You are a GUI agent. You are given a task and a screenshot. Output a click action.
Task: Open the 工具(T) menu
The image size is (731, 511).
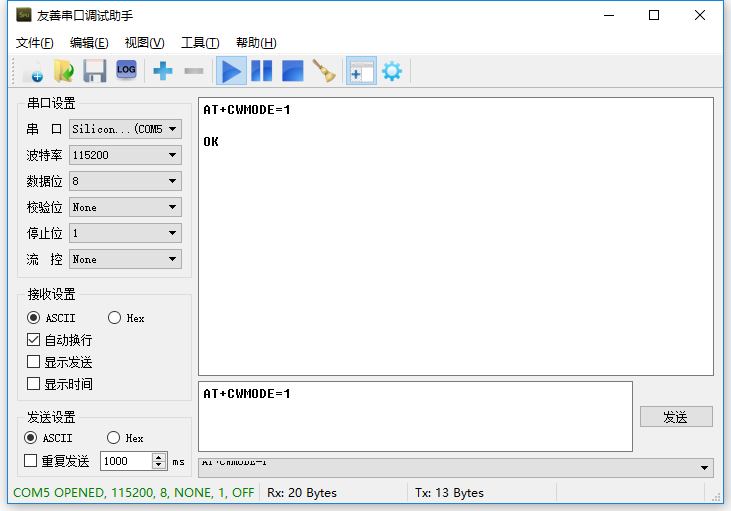200,43
